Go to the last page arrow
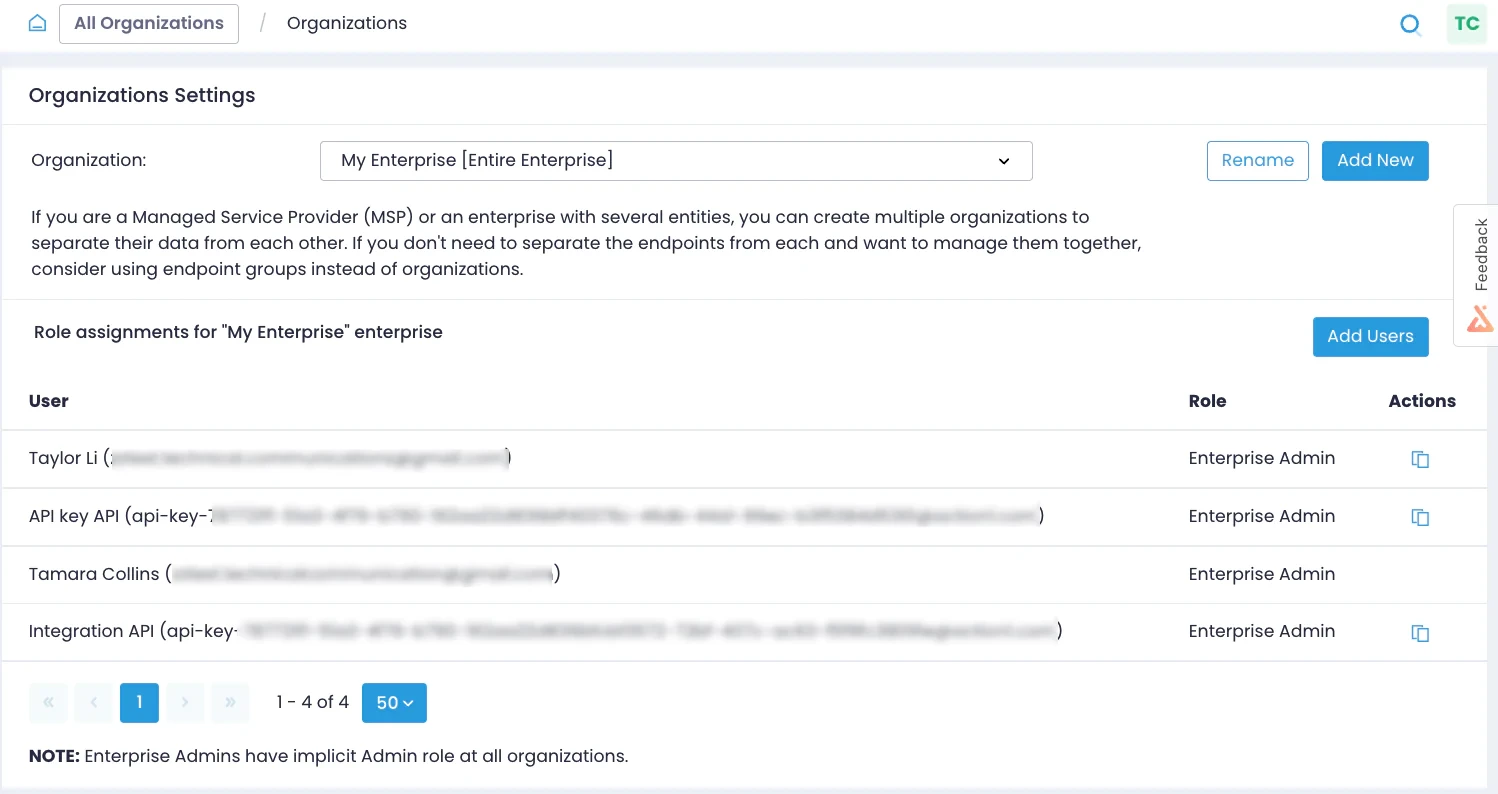The height and width of the screenshot is (794, 1498). (x=230, y=703)
